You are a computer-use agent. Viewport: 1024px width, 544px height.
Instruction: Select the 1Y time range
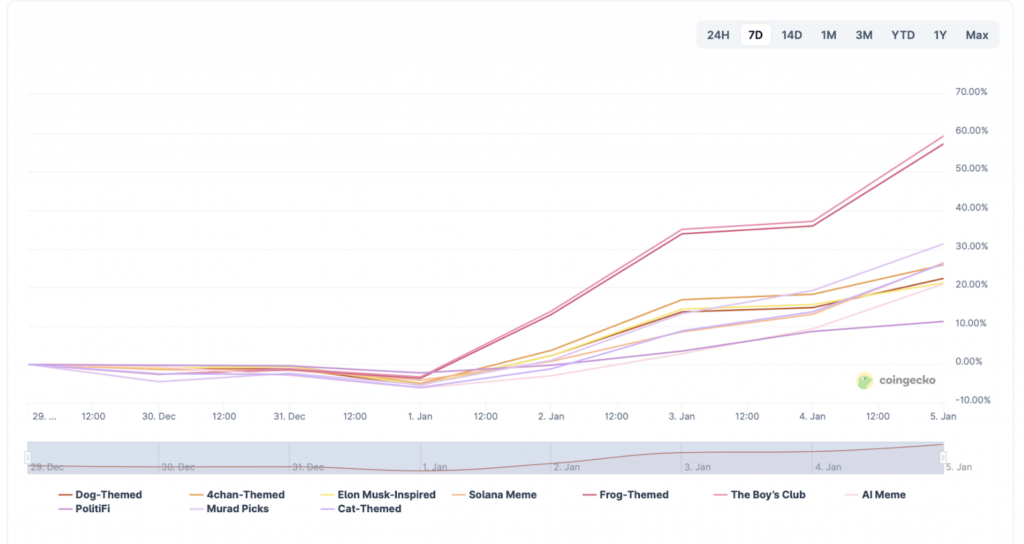(x=940, y=35)
